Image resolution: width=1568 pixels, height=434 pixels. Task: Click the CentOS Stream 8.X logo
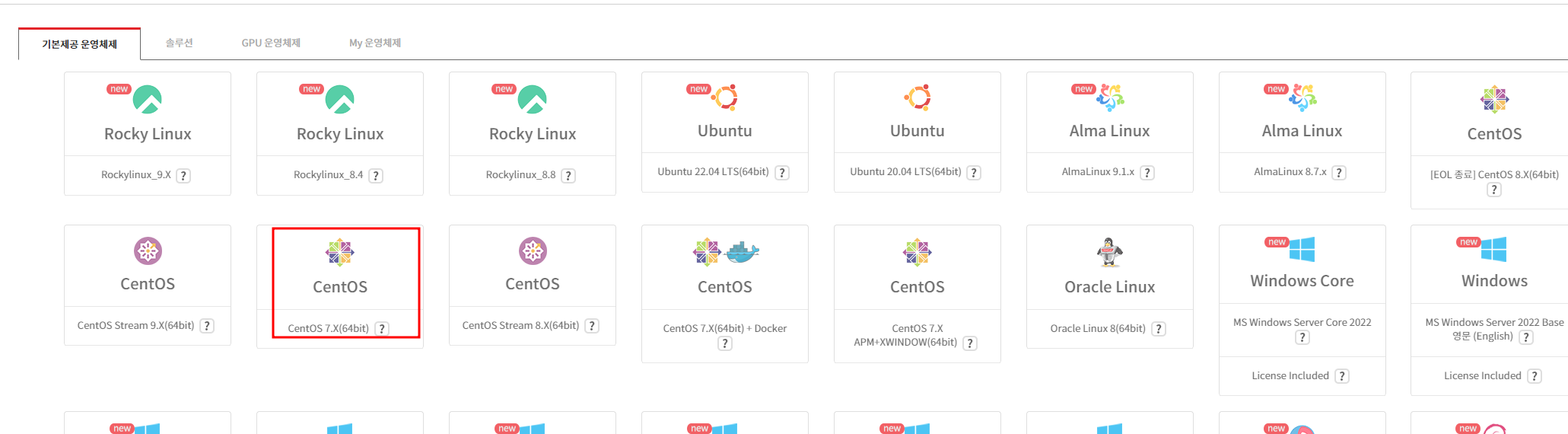point(533,251)
